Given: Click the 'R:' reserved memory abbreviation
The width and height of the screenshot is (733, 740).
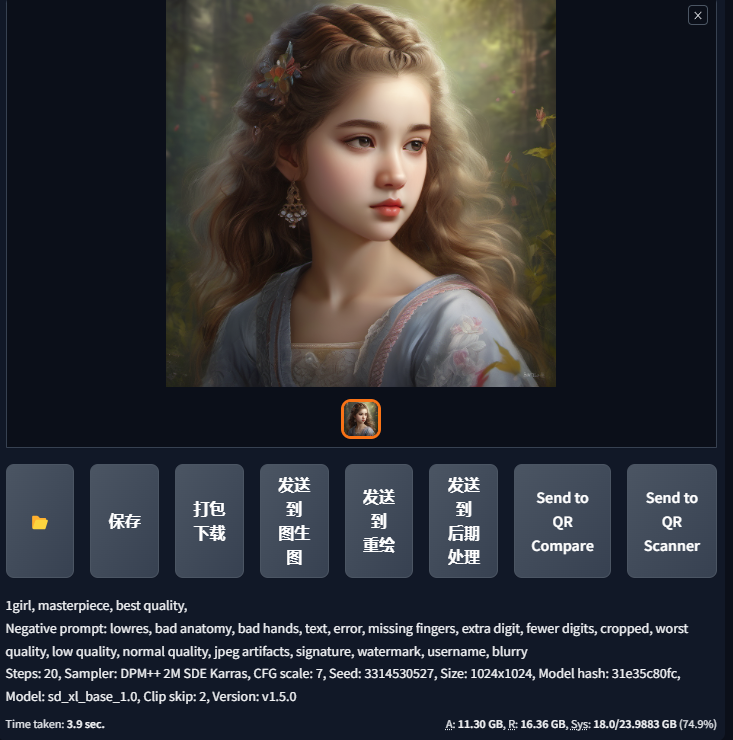Looking at the screenshot, I should (513, 724).
